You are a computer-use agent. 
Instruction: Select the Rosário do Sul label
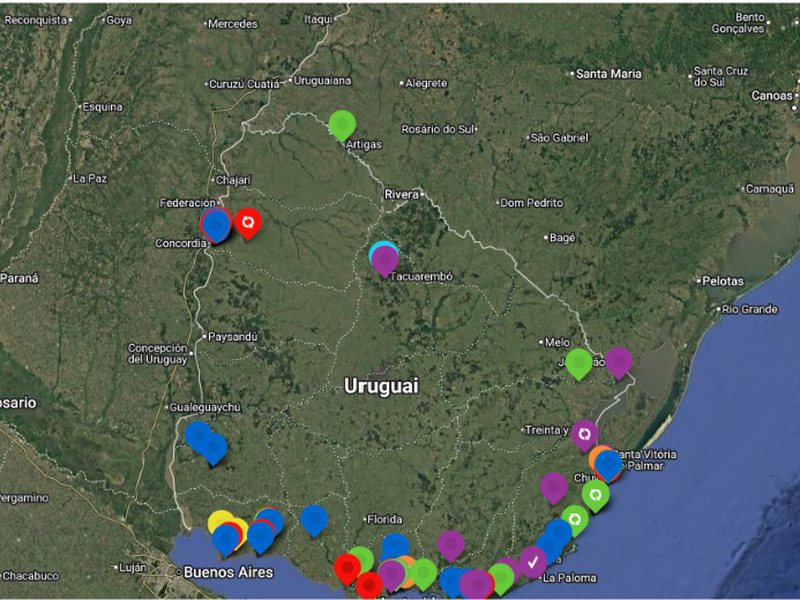click(438, 129)
